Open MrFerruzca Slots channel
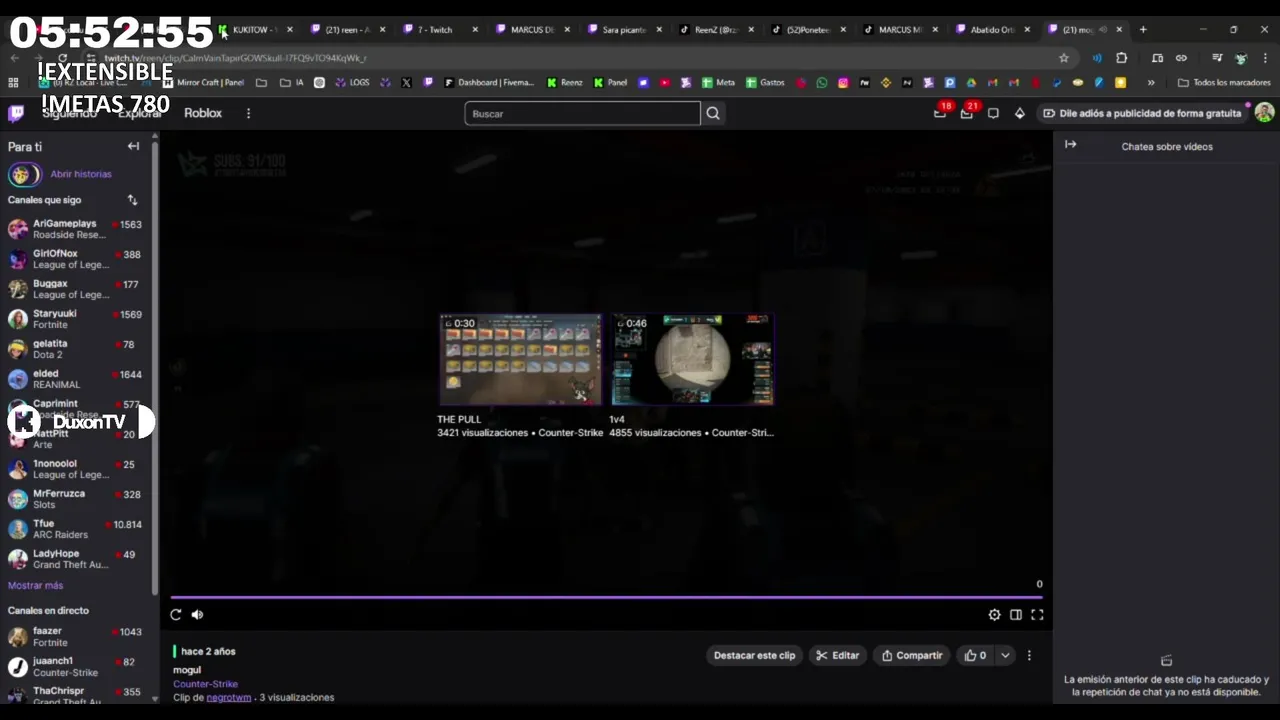Viewport: 1280px width, 720px height. (x=76, y=499)
